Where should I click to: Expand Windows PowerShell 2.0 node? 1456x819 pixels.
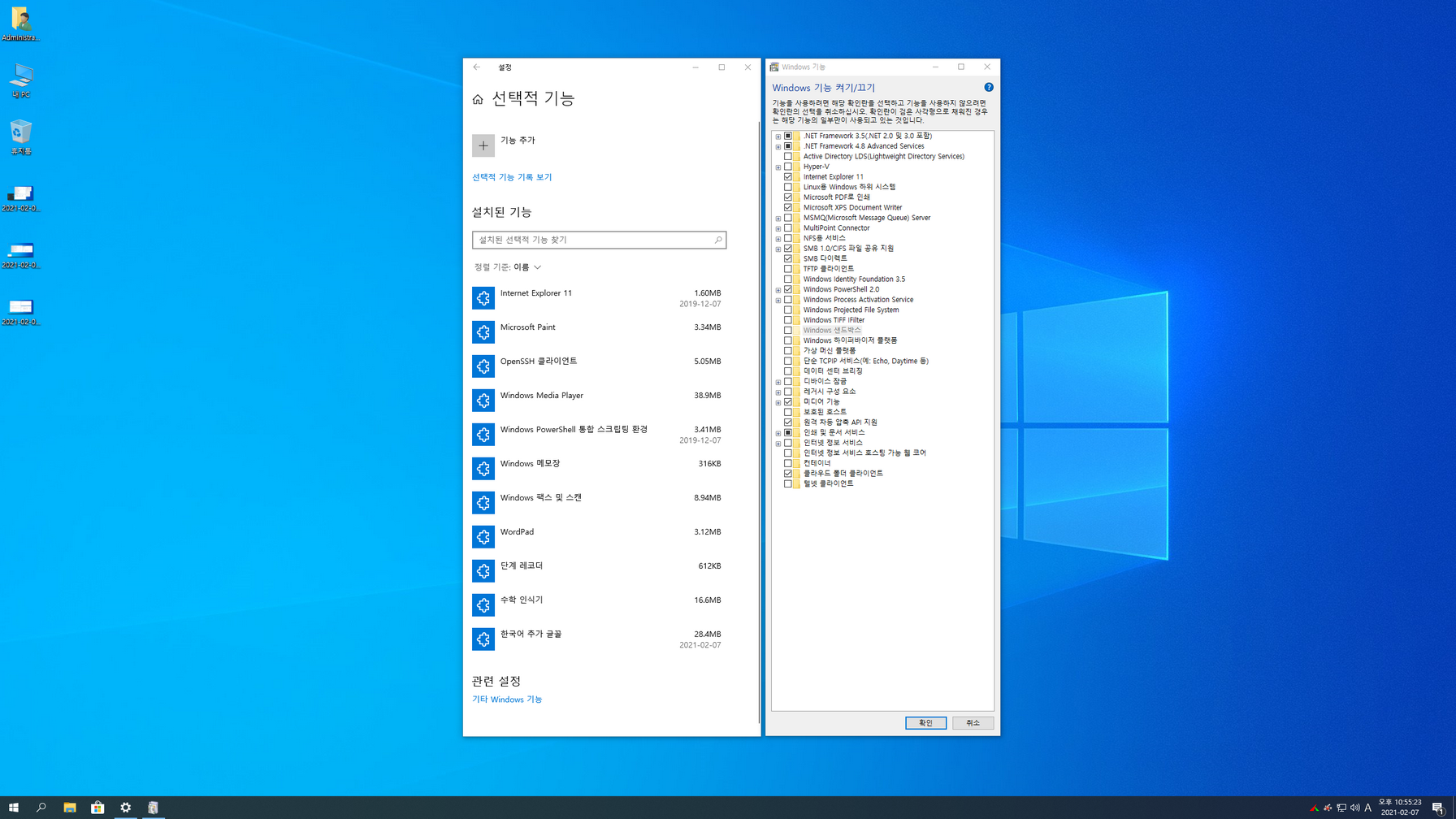[778, 290]
